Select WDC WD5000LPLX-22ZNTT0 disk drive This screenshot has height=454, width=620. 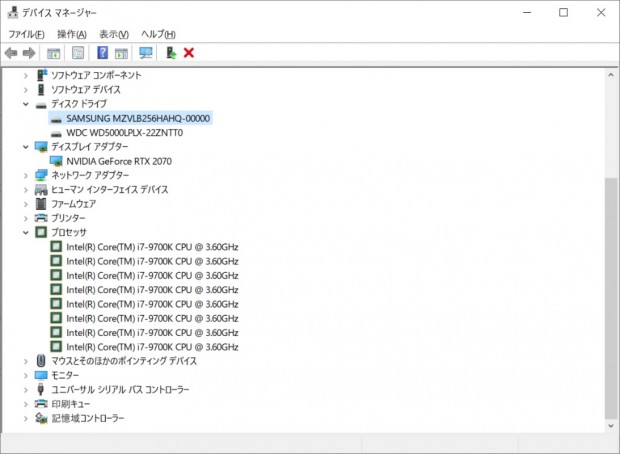point(125,132)
